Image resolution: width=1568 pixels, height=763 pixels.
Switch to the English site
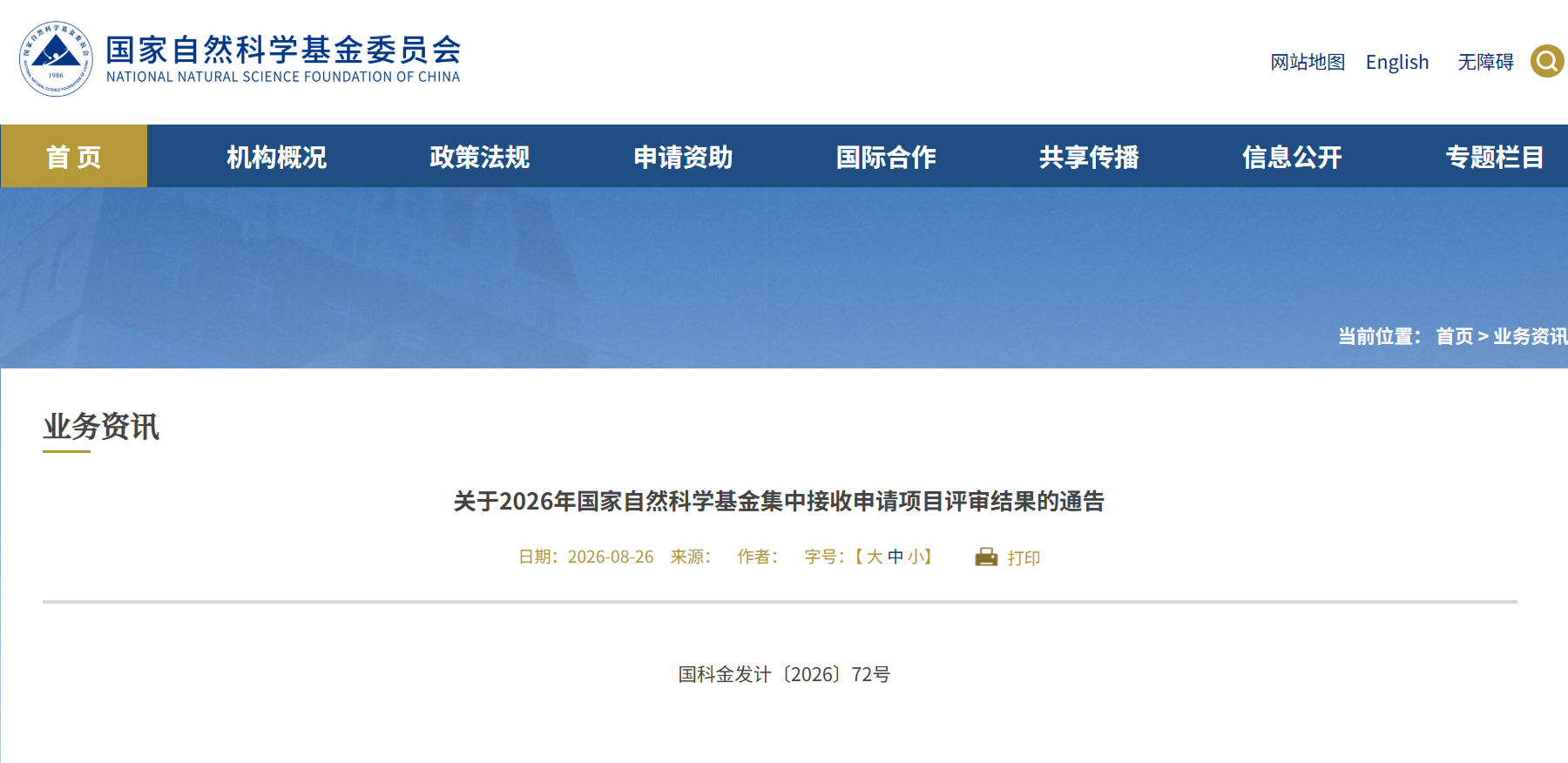click(x=1397, y=62)
